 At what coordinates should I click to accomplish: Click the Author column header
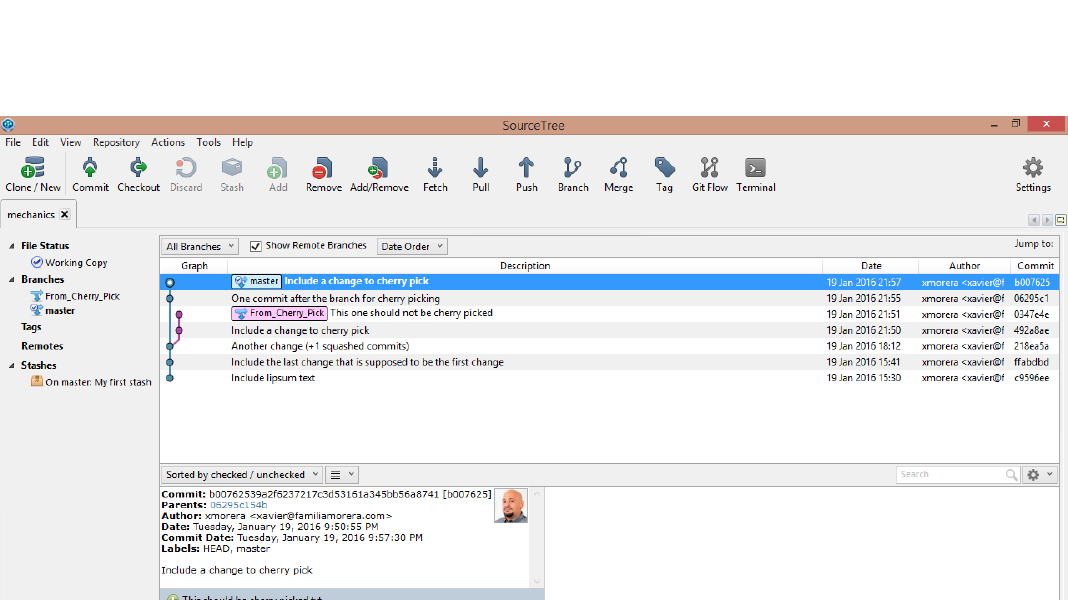coord(964,266)
